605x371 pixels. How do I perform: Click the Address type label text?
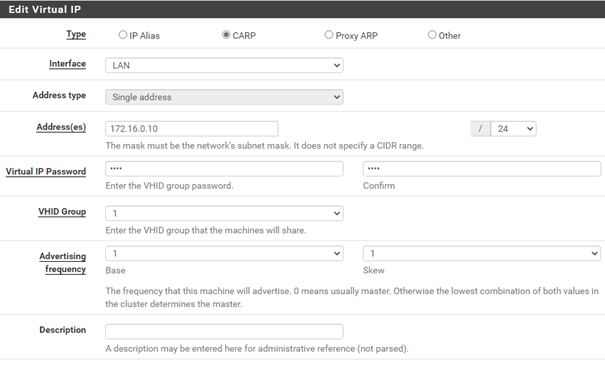pos(59,95)
